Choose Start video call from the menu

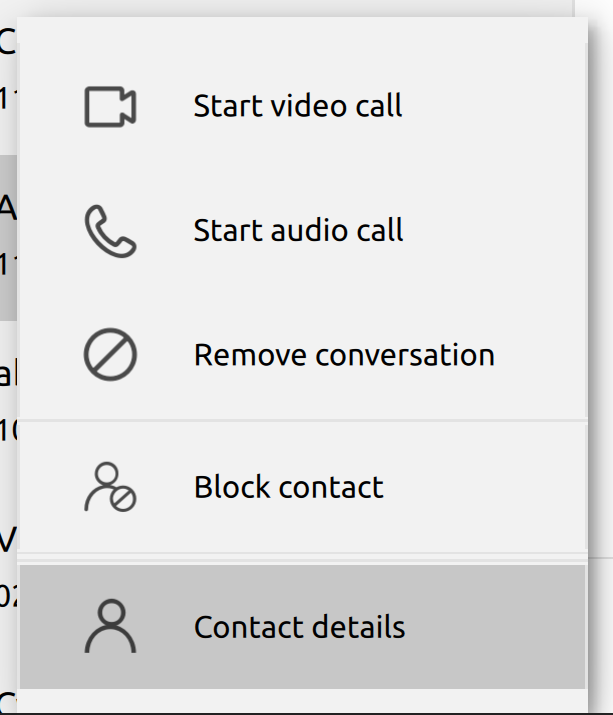302,106
